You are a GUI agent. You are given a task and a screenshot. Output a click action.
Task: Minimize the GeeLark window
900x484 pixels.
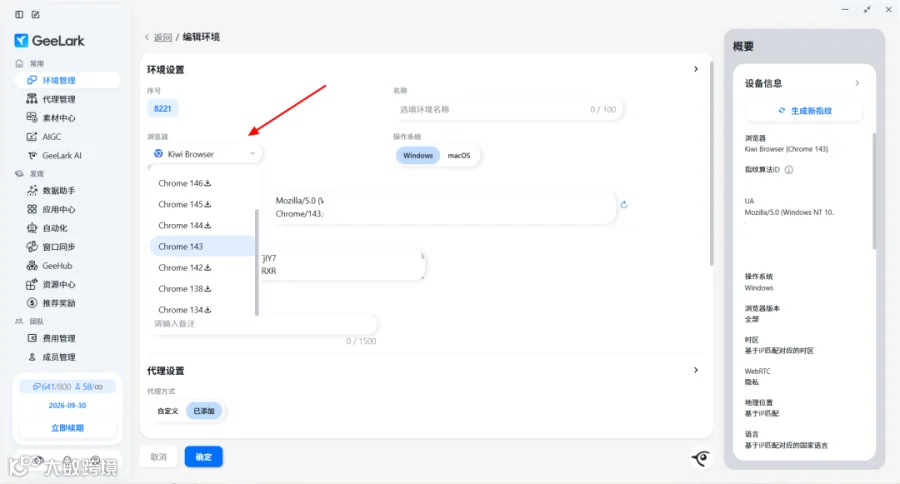(x=845, y=10)
